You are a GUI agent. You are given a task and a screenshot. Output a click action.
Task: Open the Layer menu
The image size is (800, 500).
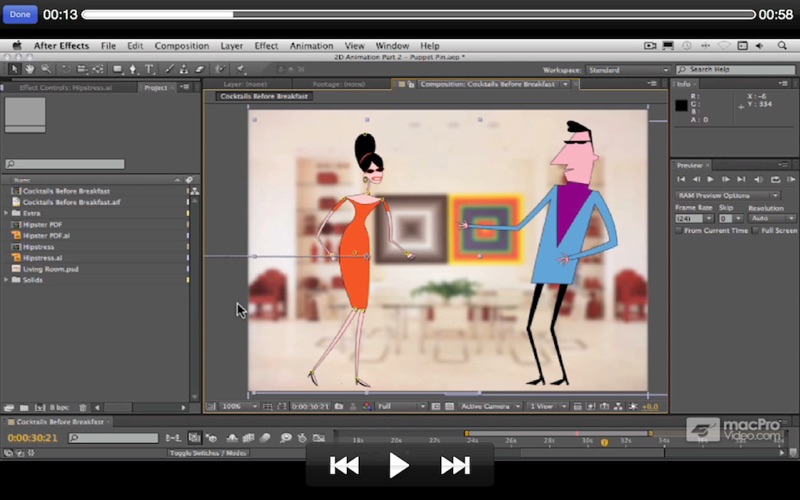click(232, 45)
